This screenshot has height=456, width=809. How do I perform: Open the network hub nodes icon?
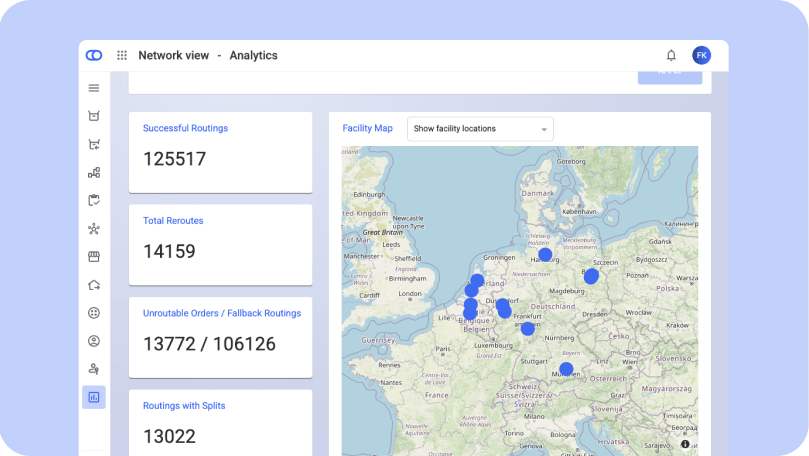(x=94, y=229)
